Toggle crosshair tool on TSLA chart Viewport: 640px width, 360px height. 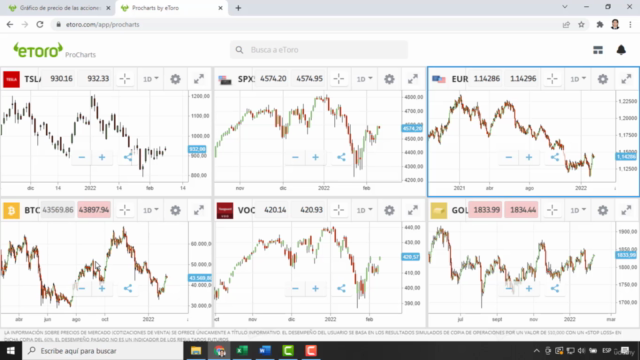pos(125,79)
